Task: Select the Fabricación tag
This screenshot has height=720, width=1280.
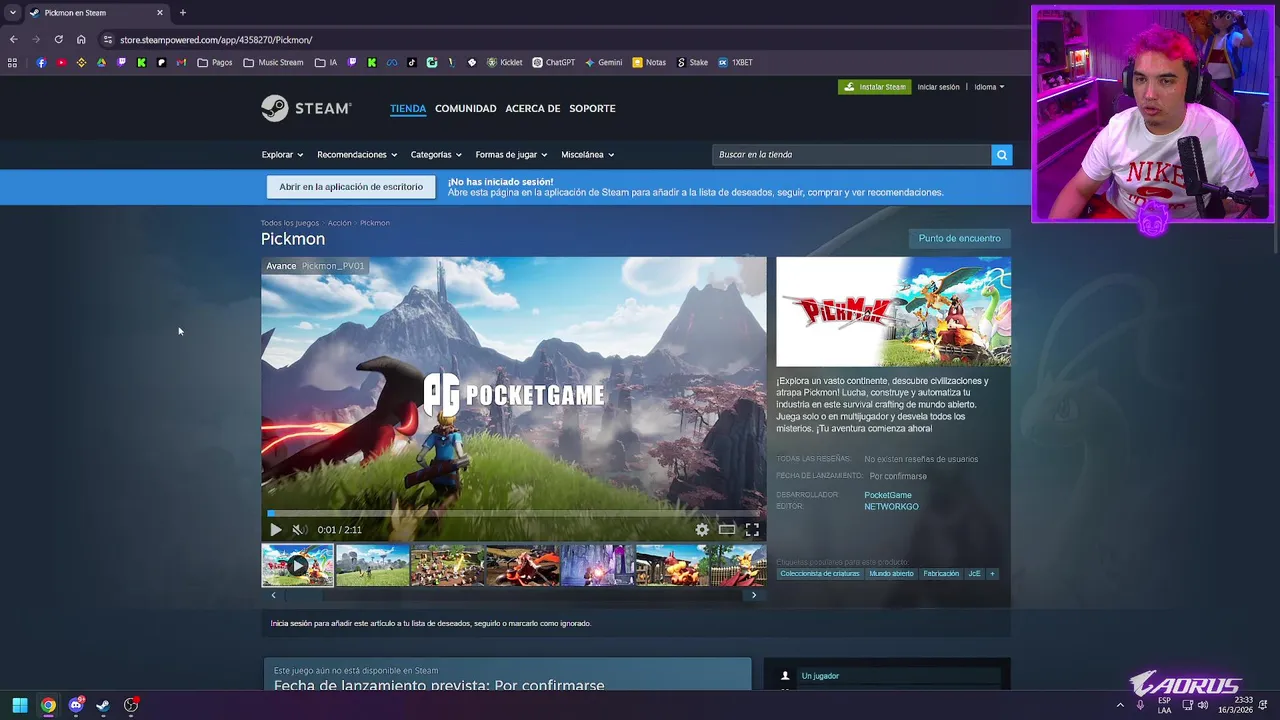Action: coord(941,574)
